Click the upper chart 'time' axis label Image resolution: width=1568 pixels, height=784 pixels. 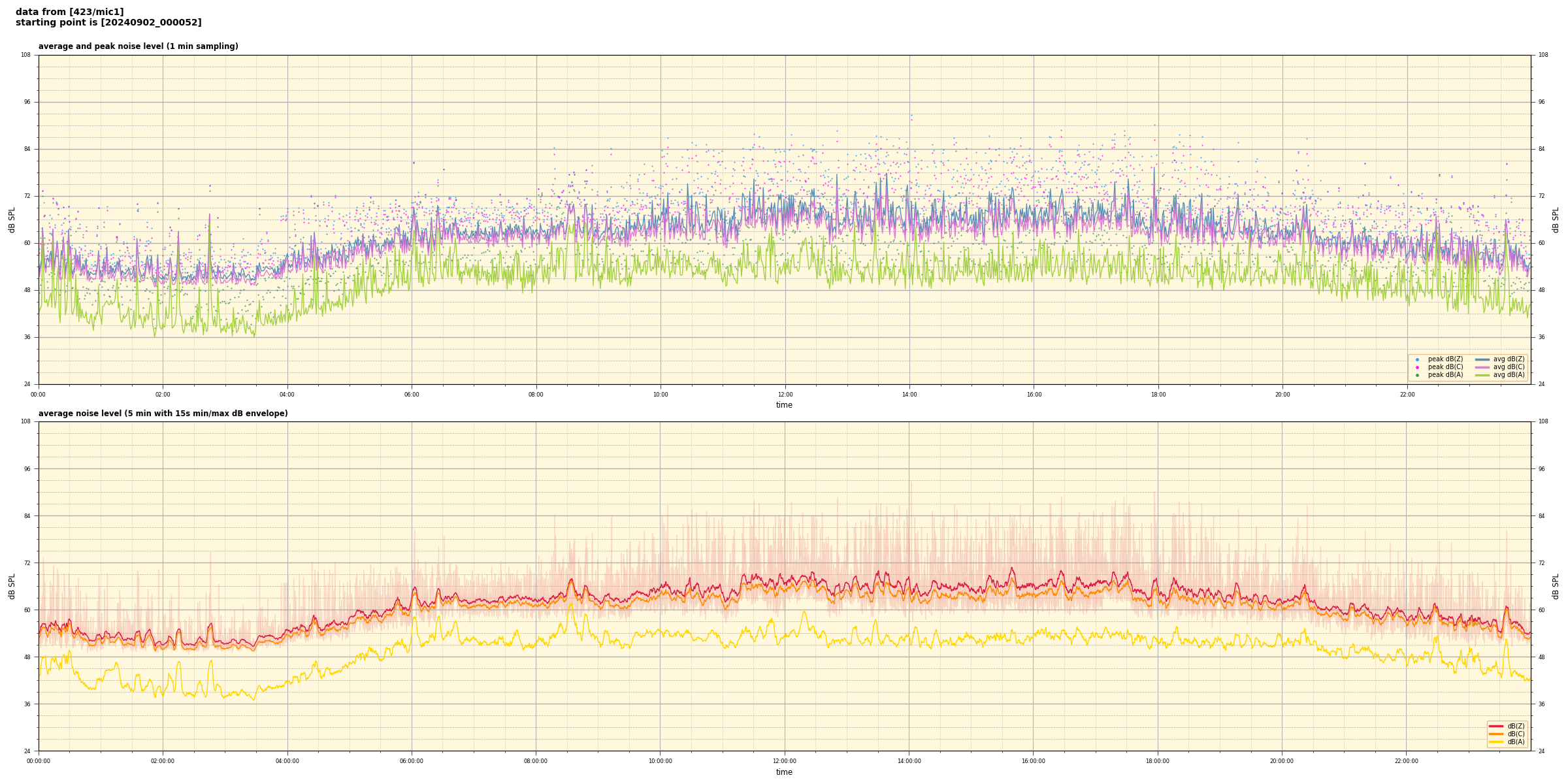click(784, 405)
